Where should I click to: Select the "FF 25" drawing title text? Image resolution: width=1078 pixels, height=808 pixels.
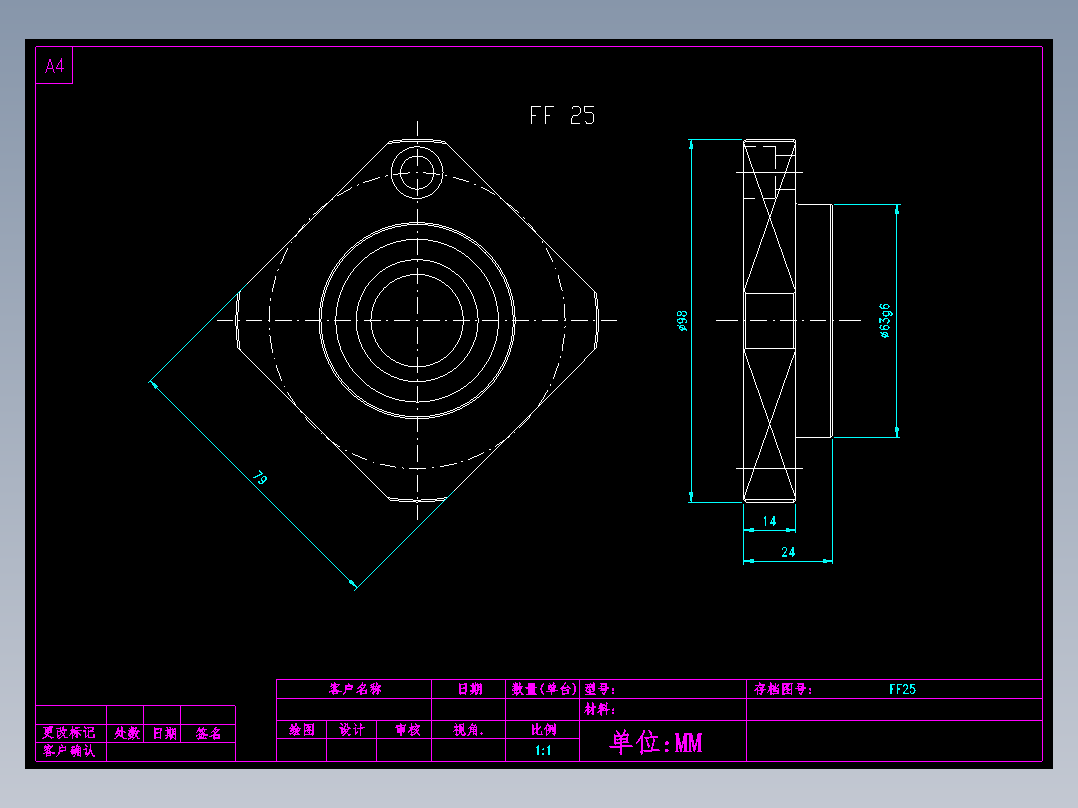pos(562,116)
